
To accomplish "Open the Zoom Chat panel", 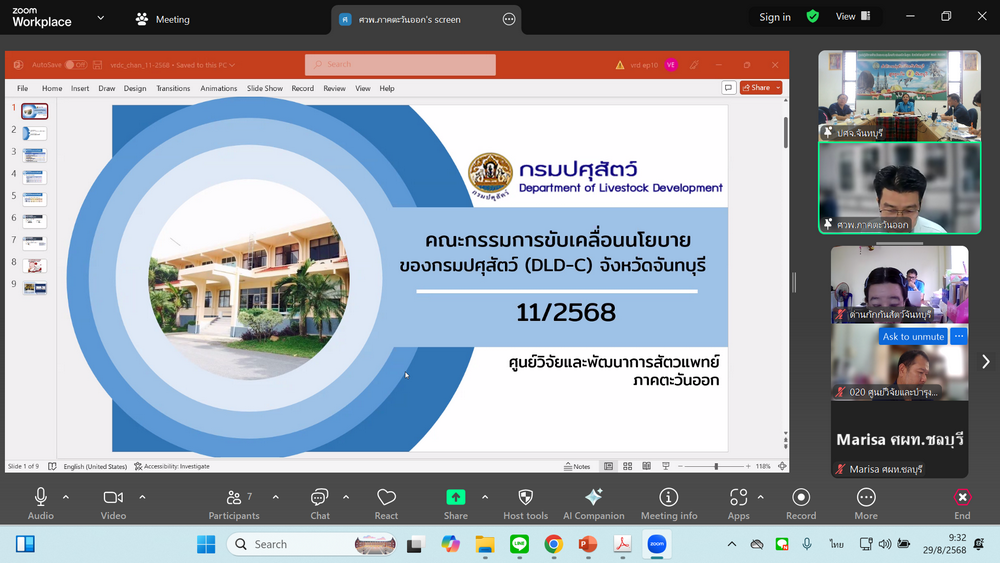I will [x=320, y=504].
